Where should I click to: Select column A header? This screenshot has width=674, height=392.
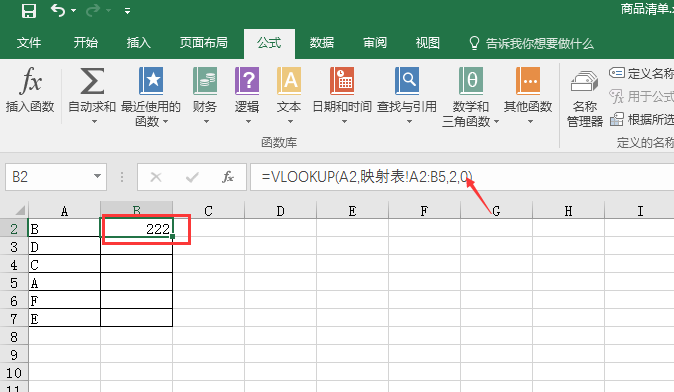pyautogui.click(x=64, y=211)
